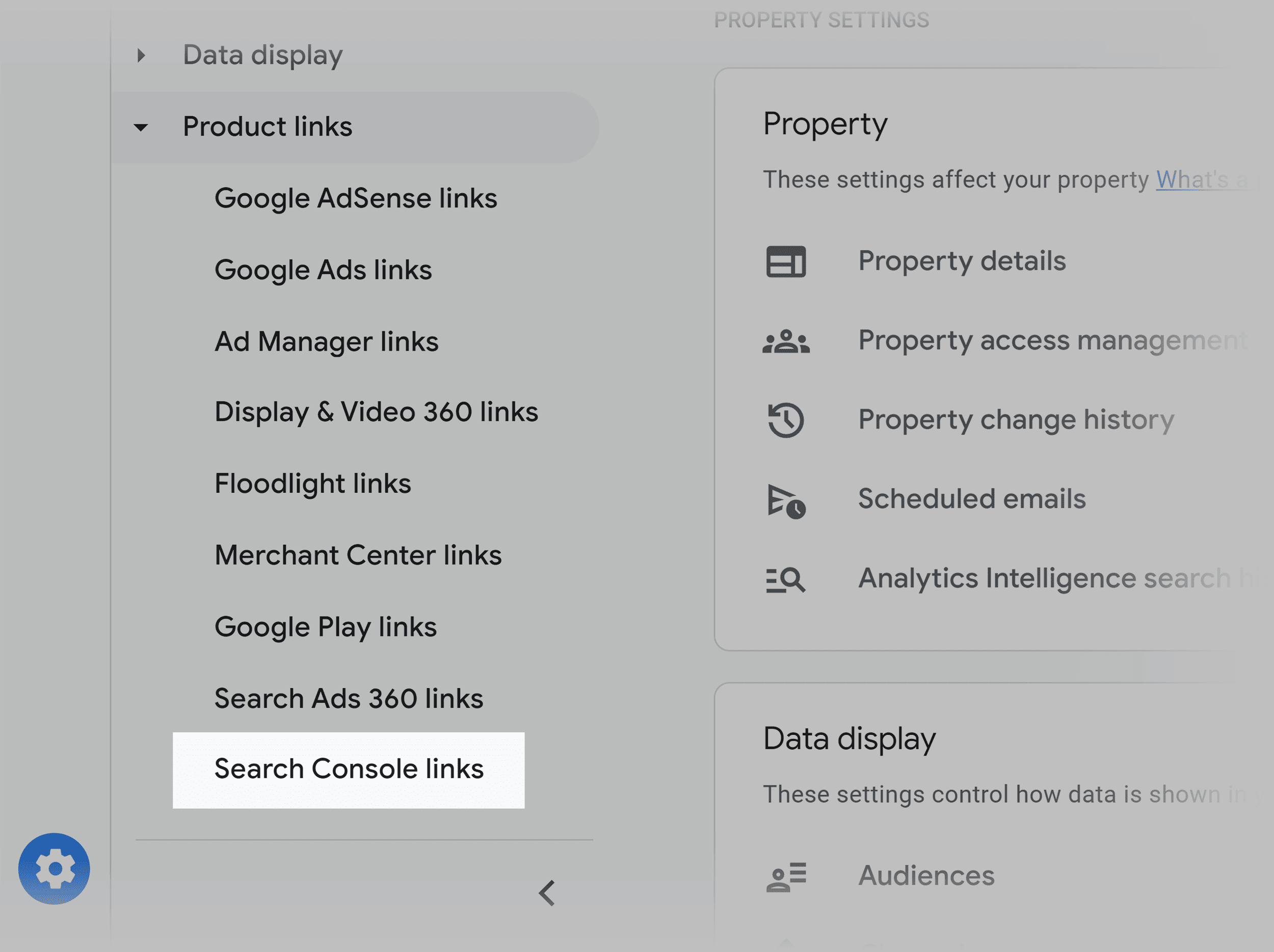Open Merchant Center links
The height and width of the screenshot is (952, 1274).
coord(358,555)
